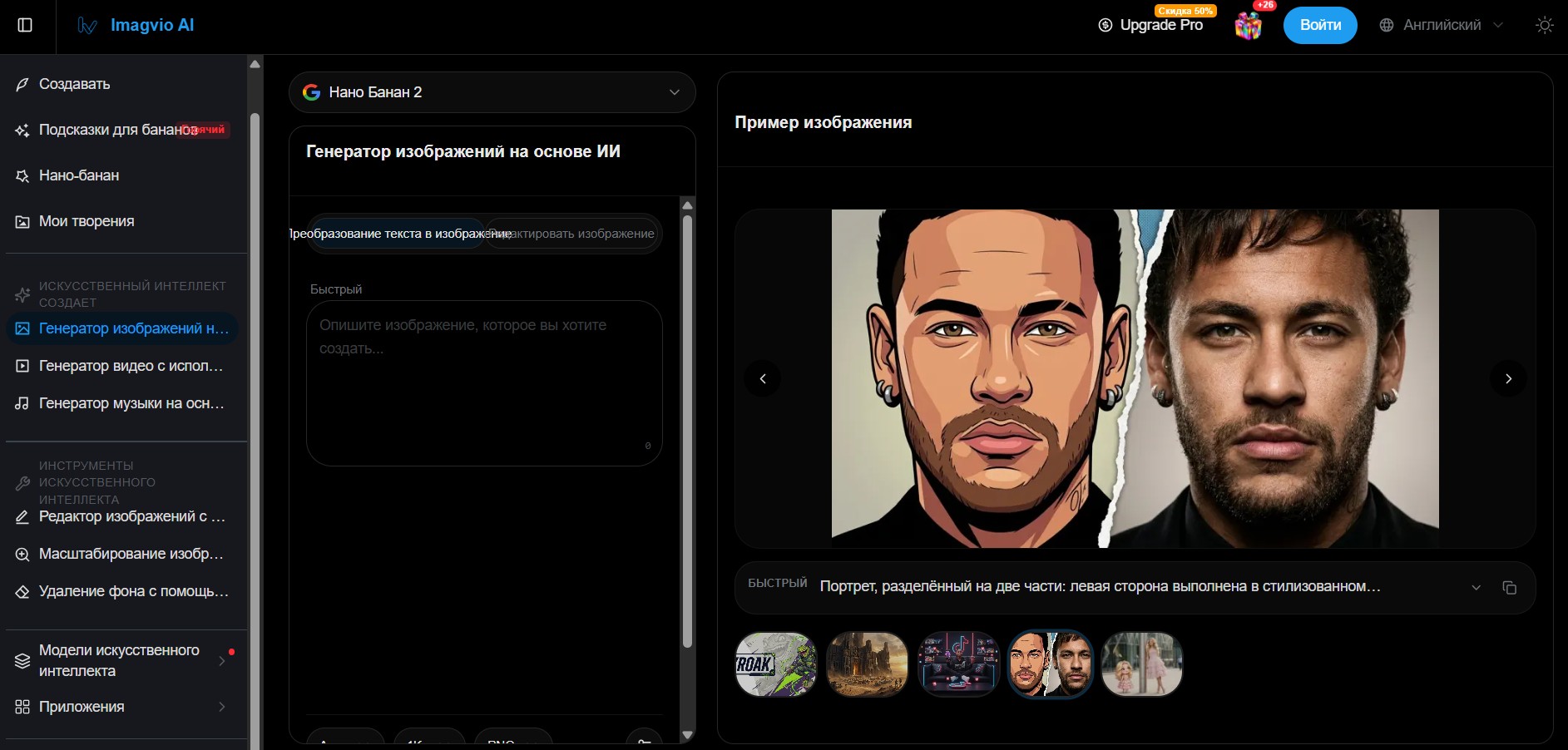Click the magnifier icon of Масштабирование
1568x750 pixels.
(x=22, y=554)
